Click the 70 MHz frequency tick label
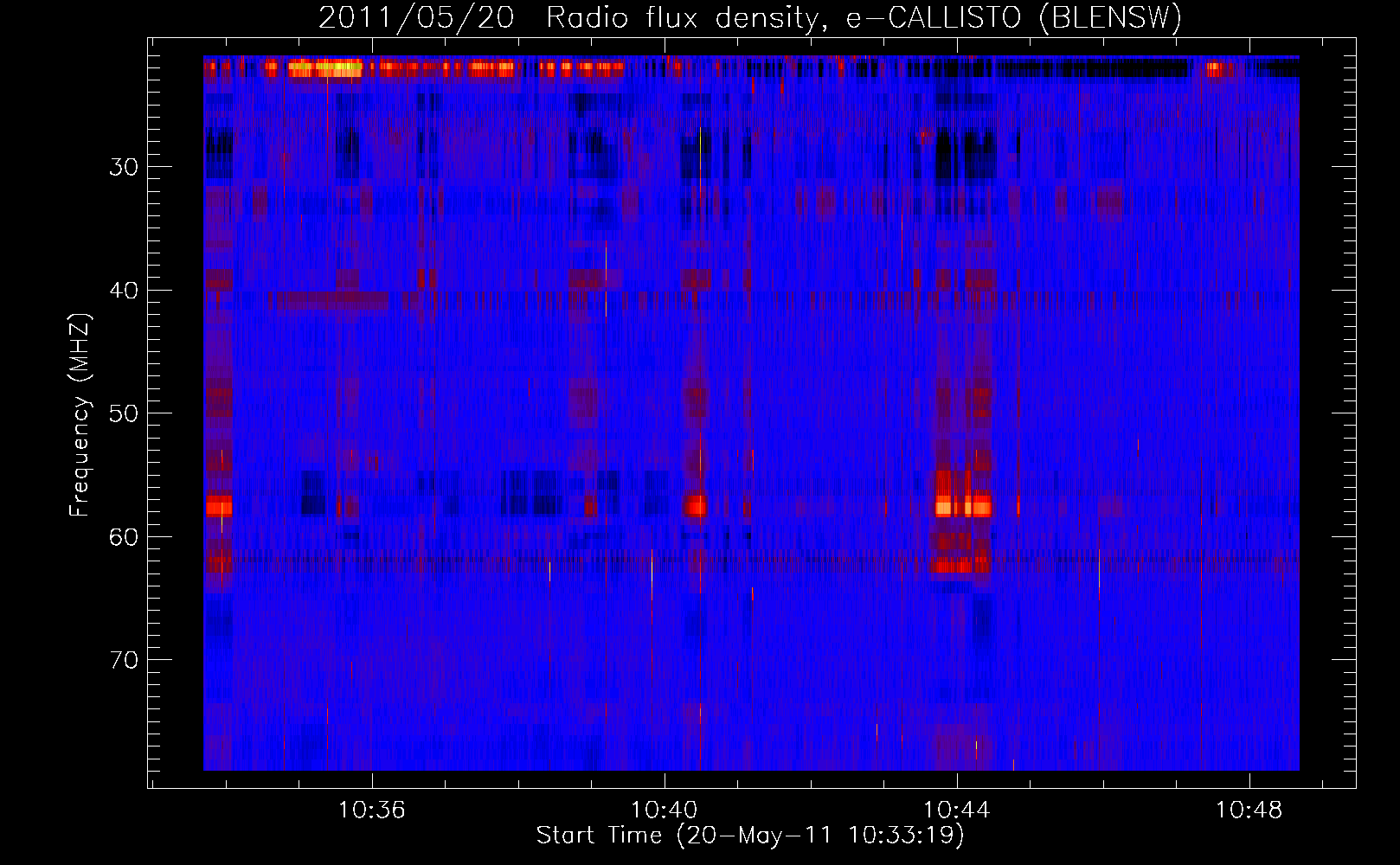Screen dimensions: 1400x865 (124, 660)
